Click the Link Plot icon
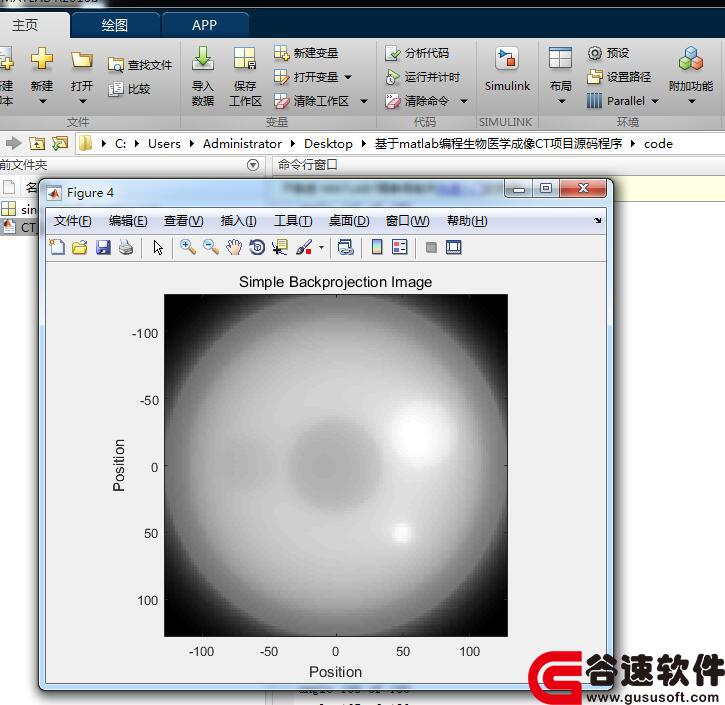Image resolution: width=725 pixels, height=705 pixels. pos(345,247)
